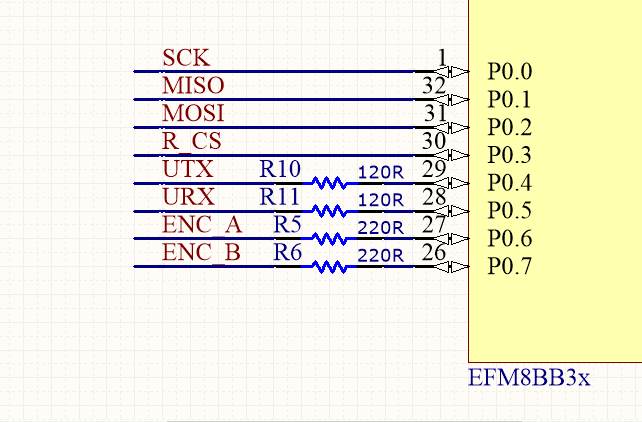Click the pin arrow at P0.1
Viewport: 642px width, 422px height.
[x=458, y=99]
